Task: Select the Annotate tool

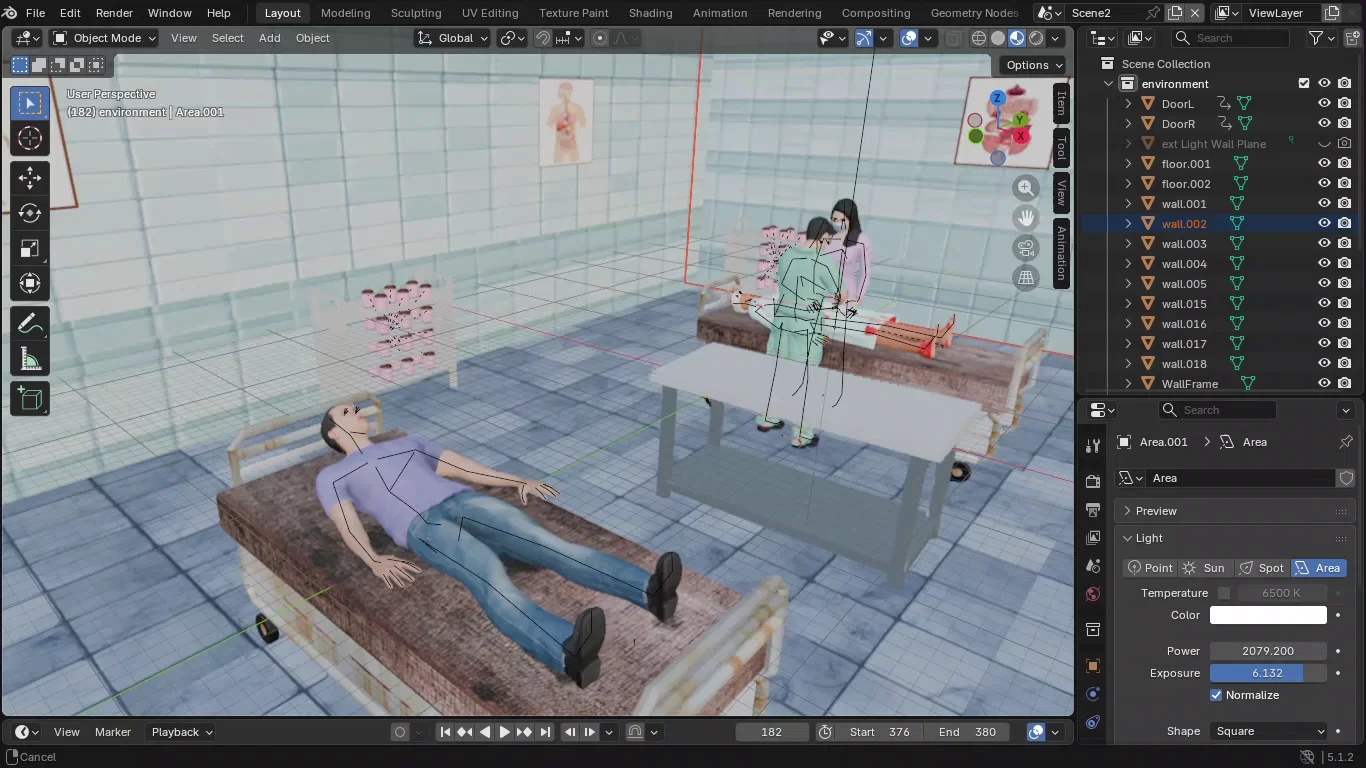Action: [x=30, y=324]
